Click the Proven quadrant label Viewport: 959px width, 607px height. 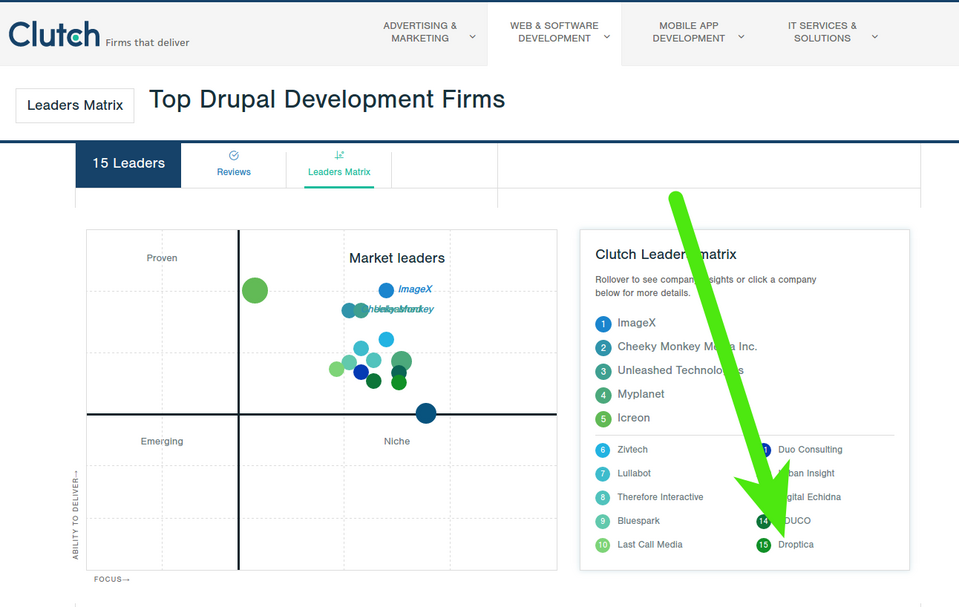161,258
